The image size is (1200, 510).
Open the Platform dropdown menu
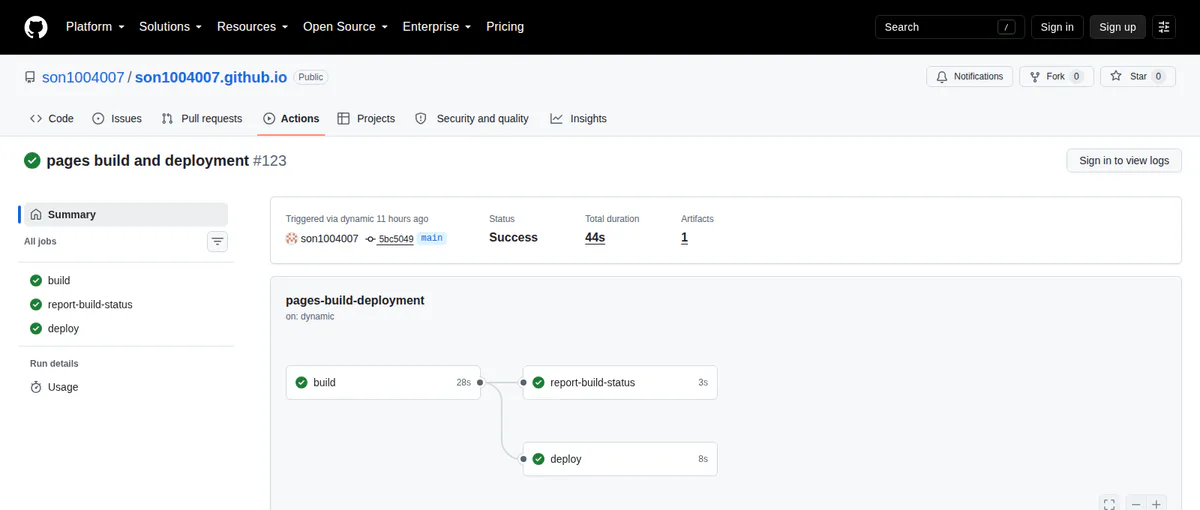[95, 27]
